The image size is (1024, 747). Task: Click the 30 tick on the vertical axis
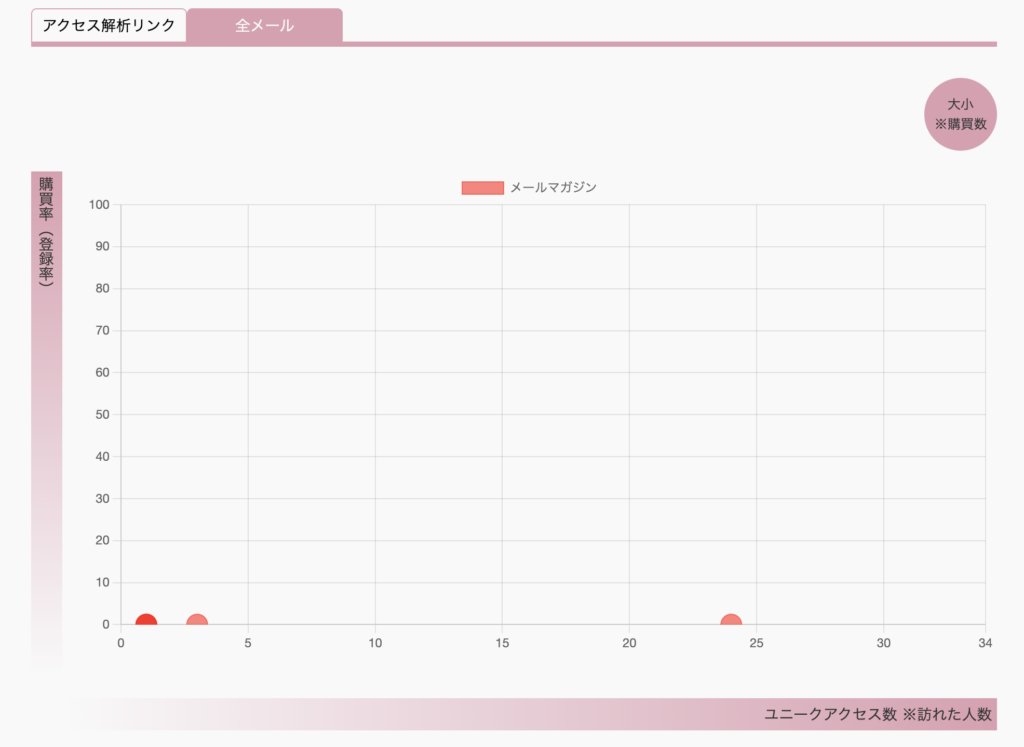pos(101,499)
